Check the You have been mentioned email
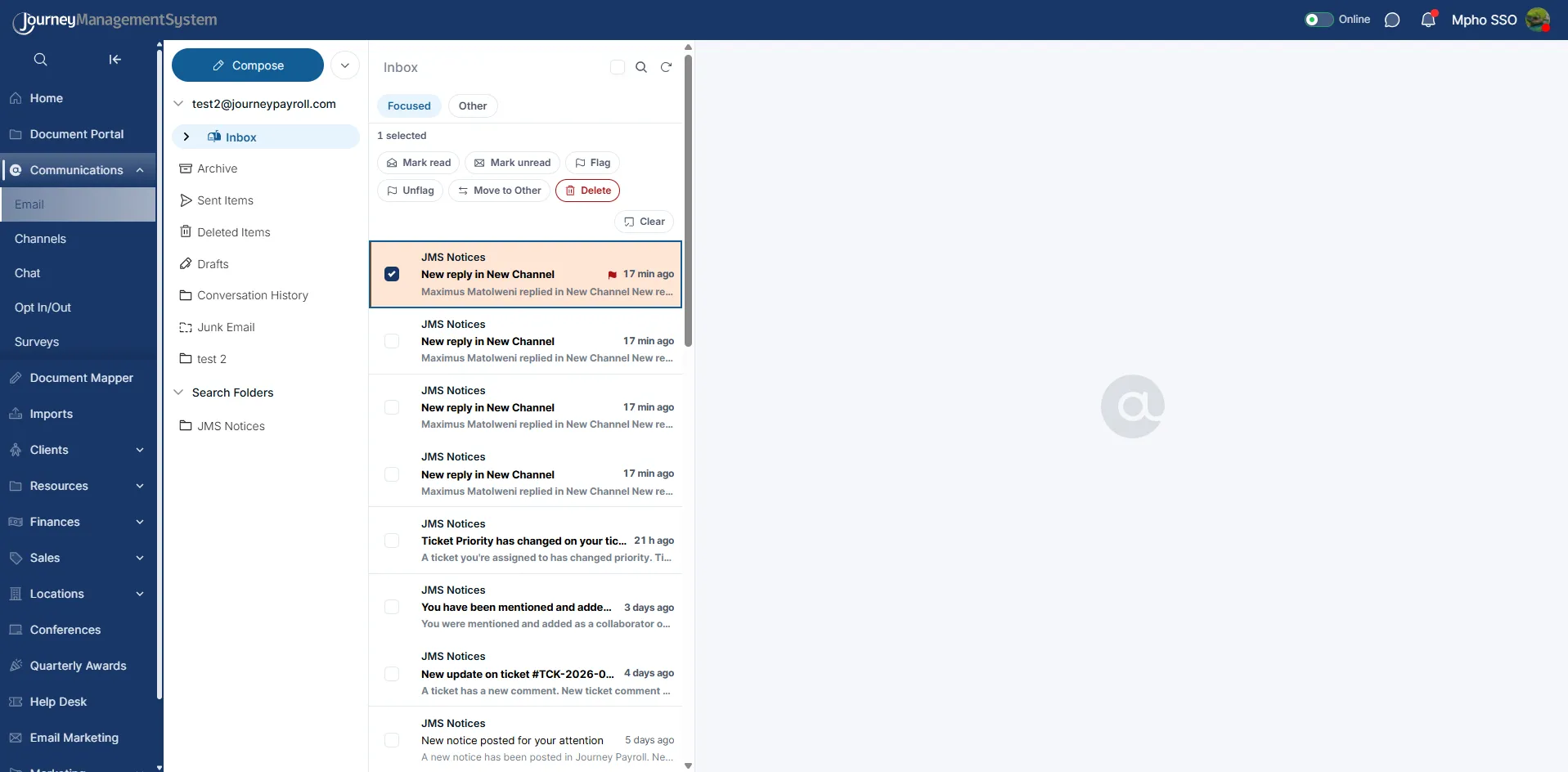 point(392,607)
